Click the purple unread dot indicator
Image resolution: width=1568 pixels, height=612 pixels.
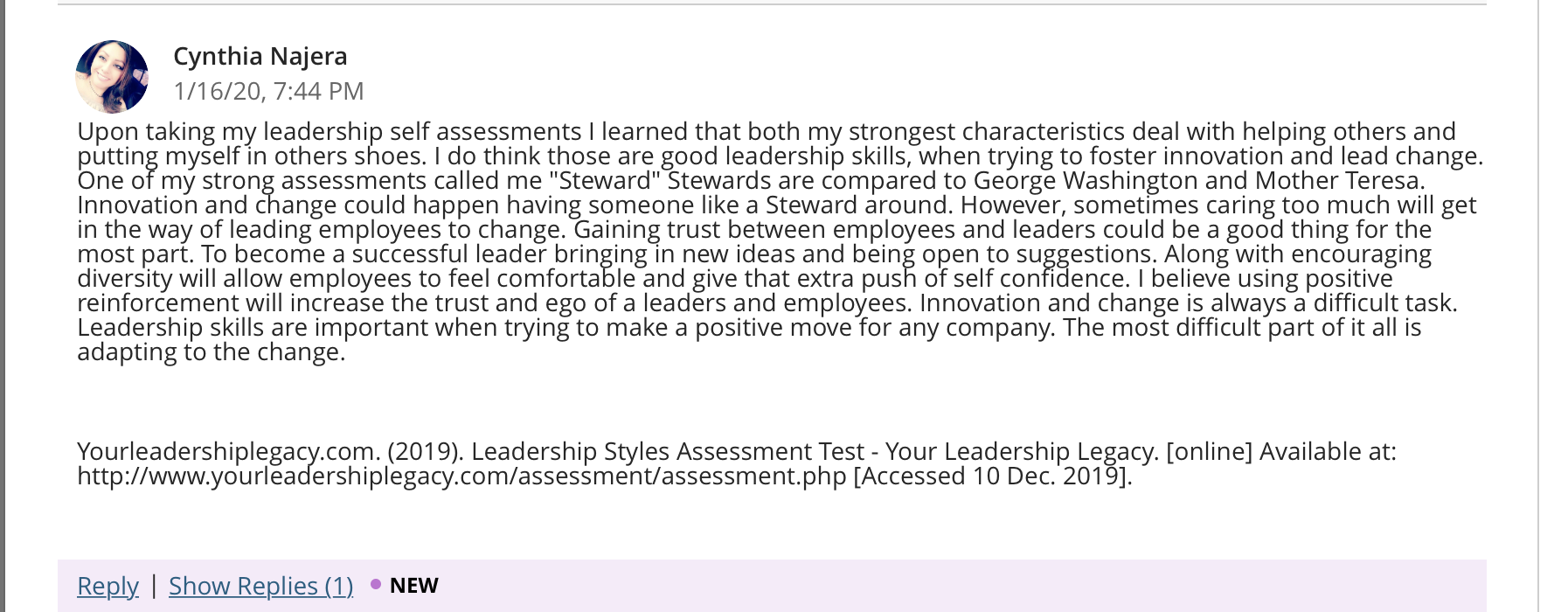[376, 584]
